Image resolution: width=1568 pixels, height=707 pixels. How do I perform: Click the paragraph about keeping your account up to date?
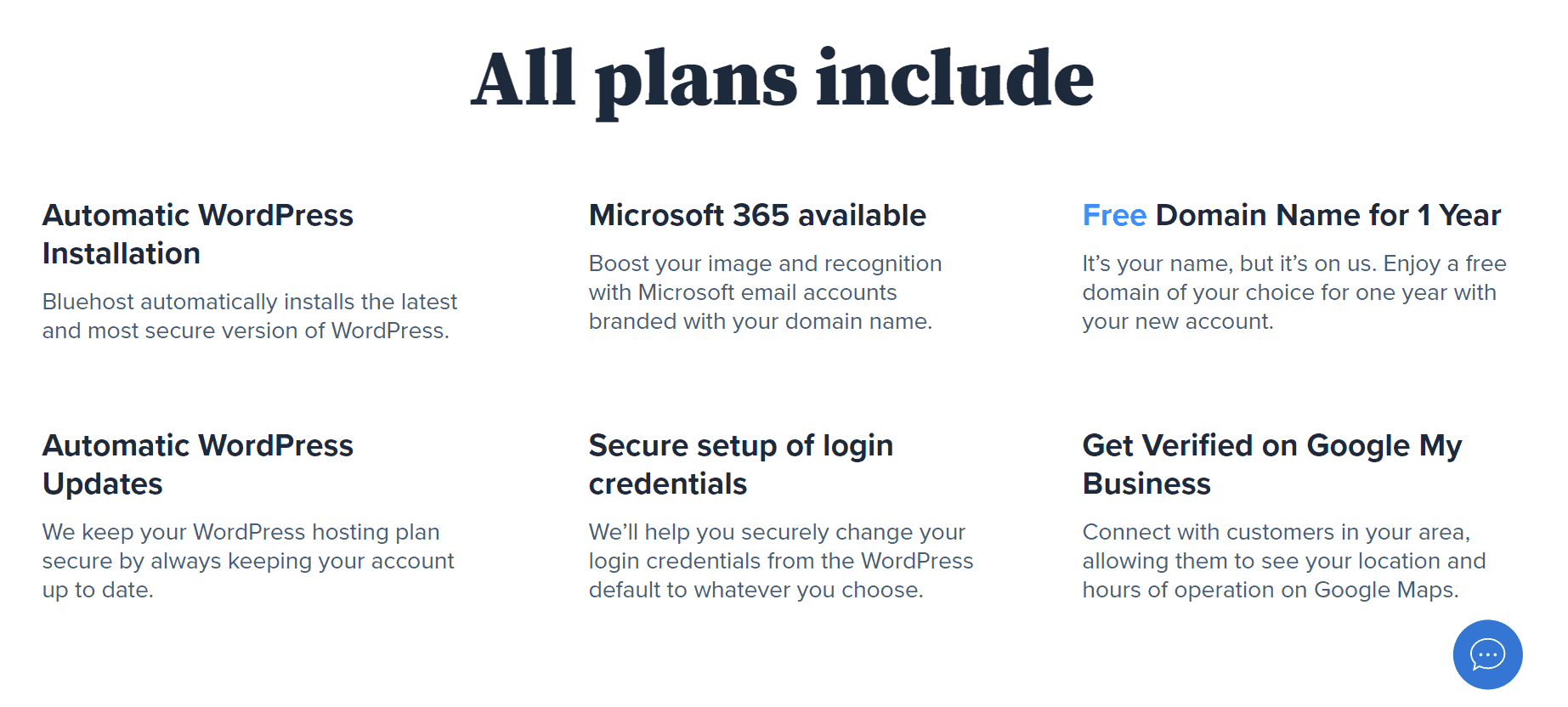click(248, 561)
